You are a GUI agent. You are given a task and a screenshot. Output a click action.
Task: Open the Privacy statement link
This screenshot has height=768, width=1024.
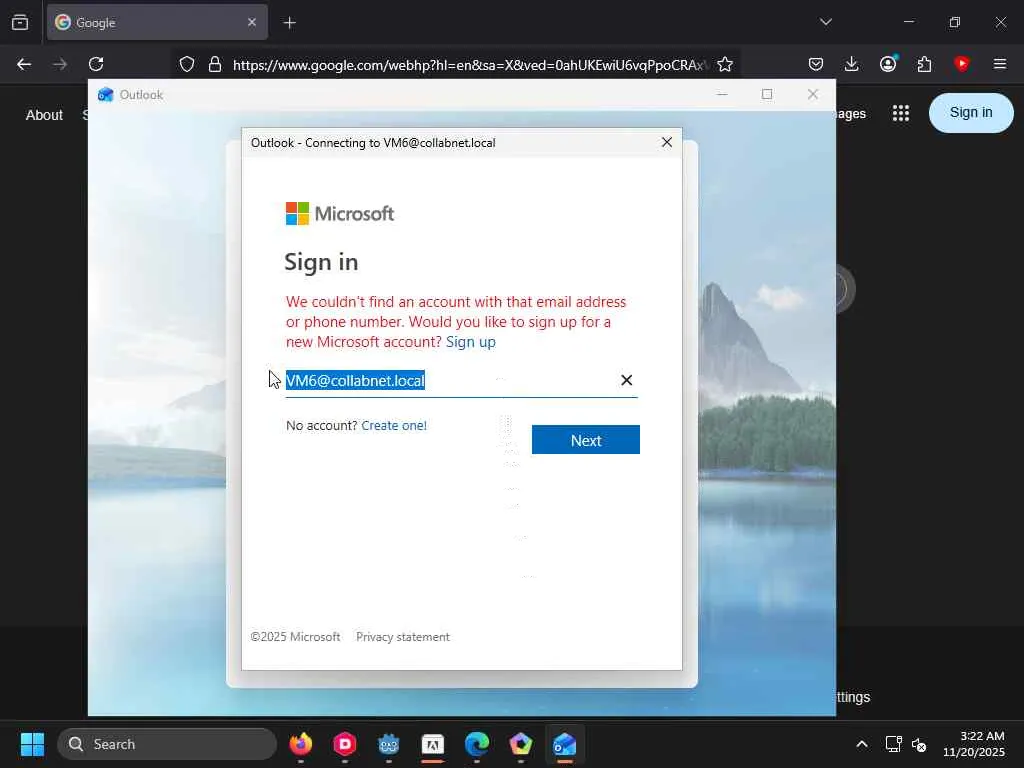(402, 637)
